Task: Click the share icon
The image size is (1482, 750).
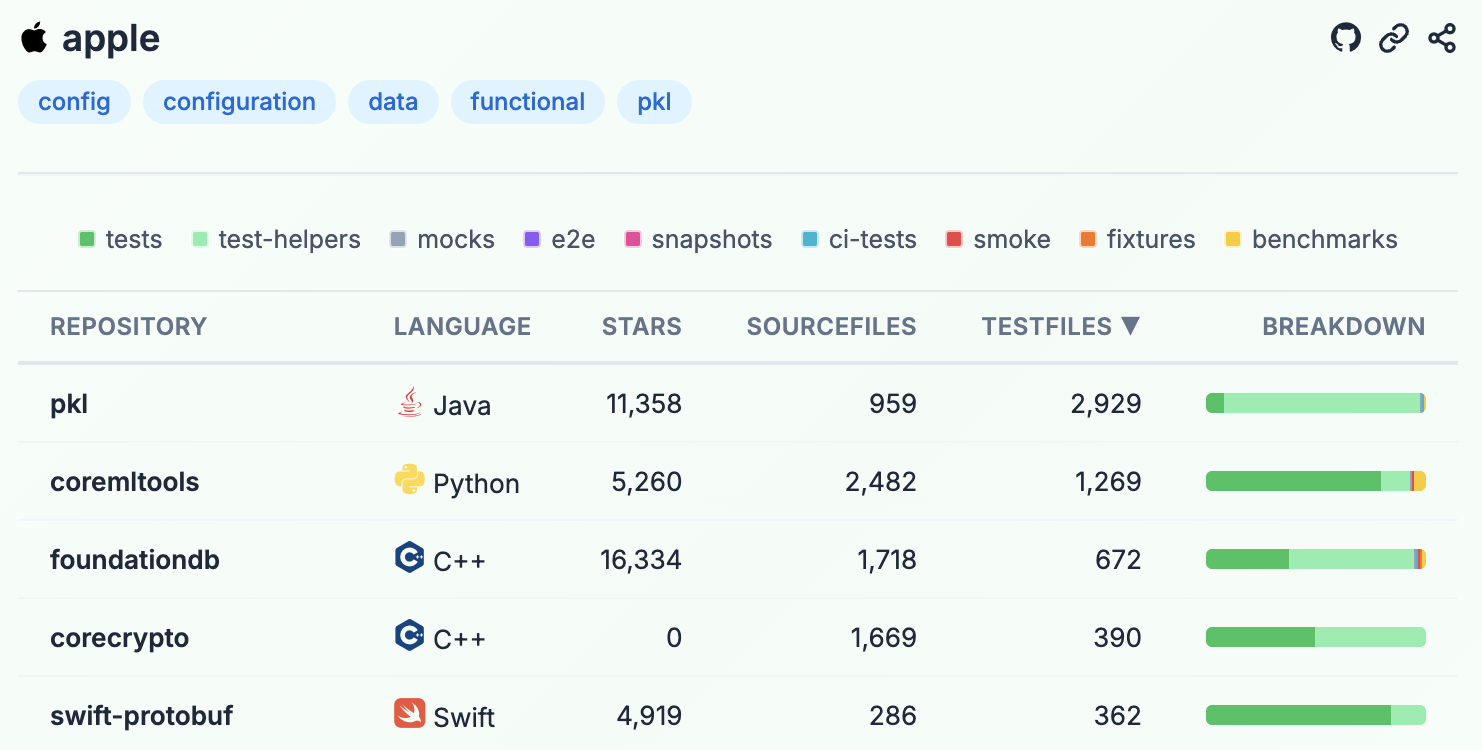Action: click(x=1442, y=38)
